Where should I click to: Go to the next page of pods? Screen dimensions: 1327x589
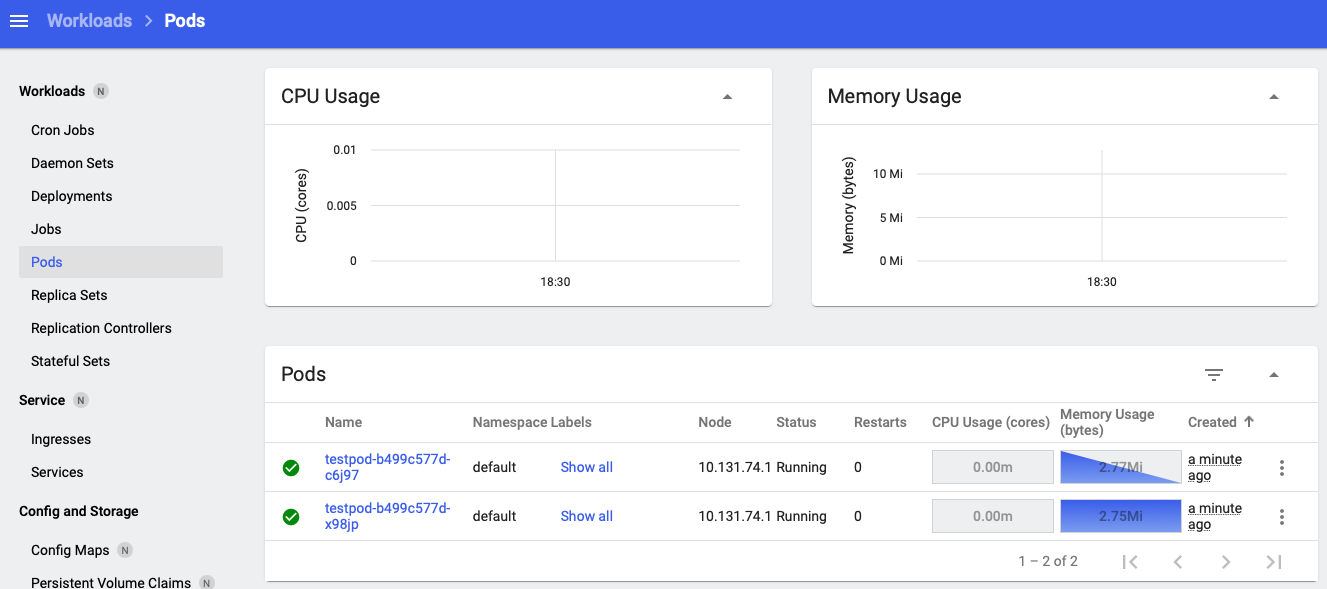[1226, 562]
